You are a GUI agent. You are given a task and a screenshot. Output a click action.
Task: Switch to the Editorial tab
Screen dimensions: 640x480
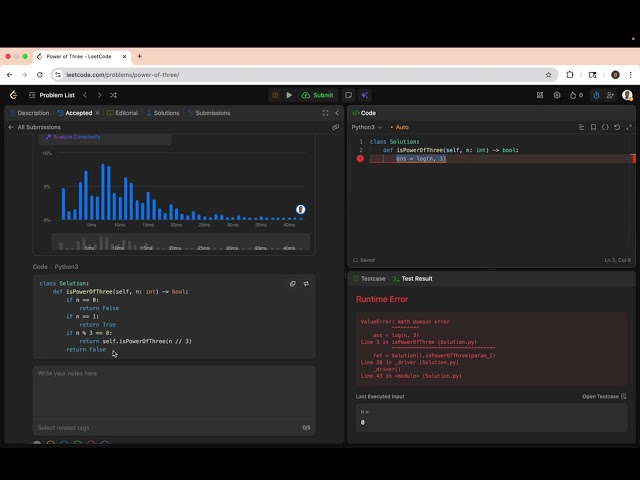tap(122, 113)
